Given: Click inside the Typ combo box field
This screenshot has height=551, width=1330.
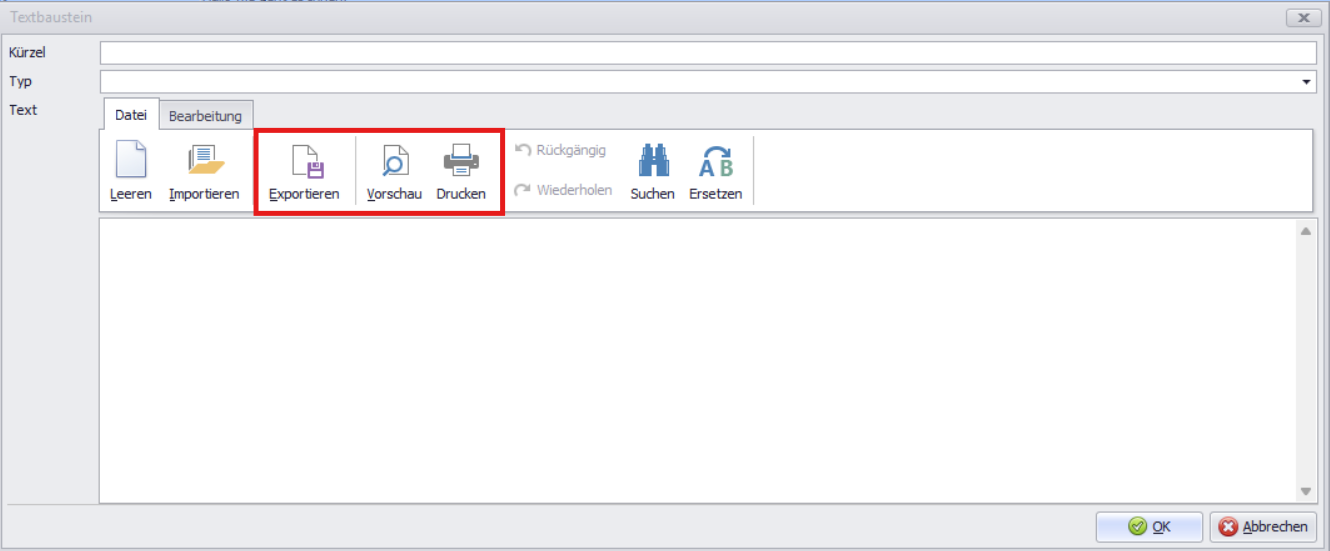Looking at the screenshot, I should click(x=700, y=82).
